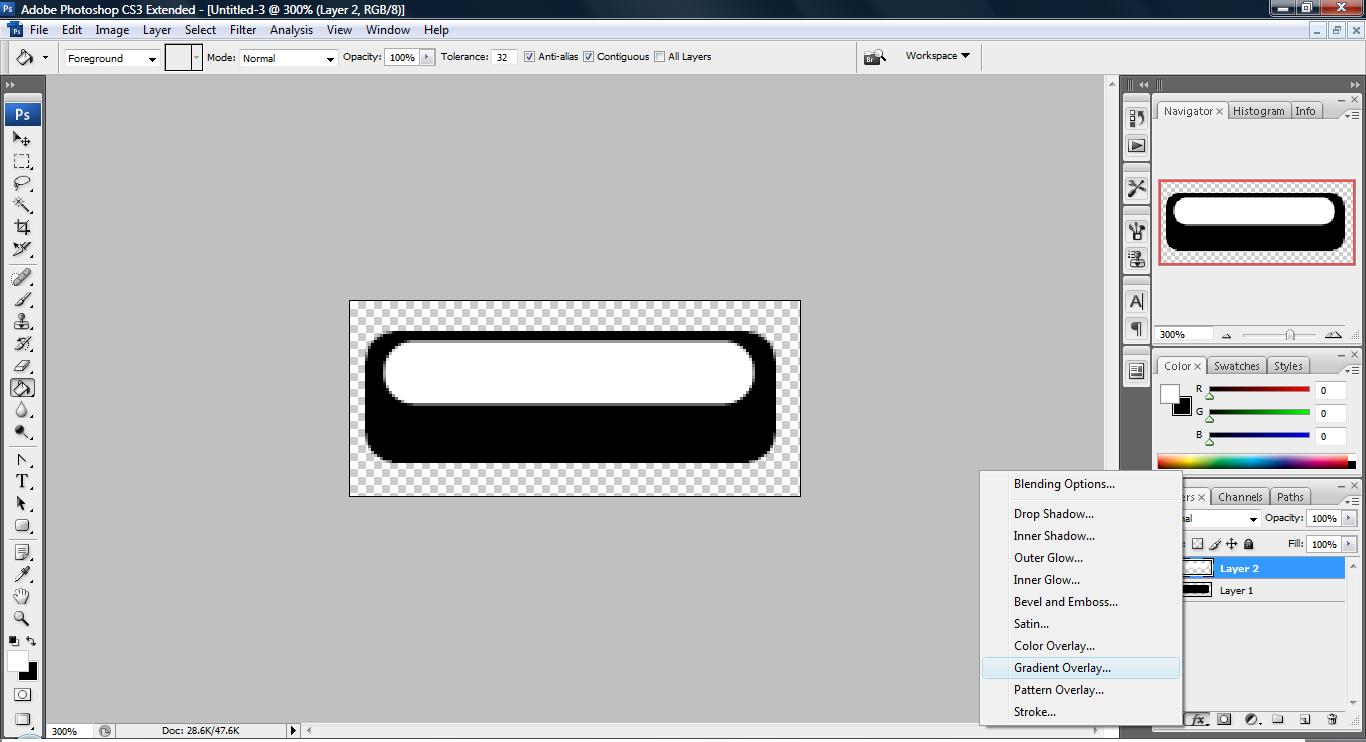Select the Blur tool

click(x=22, y=410)
